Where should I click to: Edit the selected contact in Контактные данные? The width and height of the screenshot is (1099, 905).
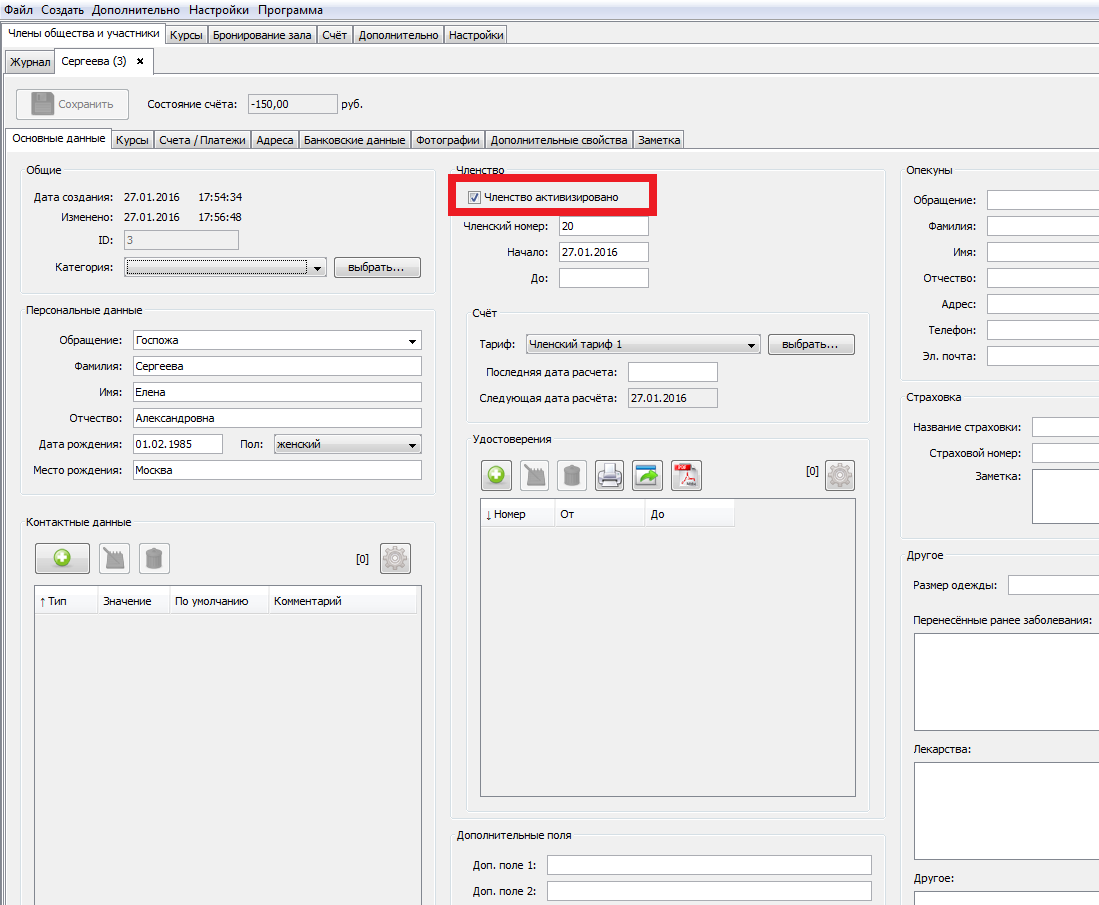(115, 559)
